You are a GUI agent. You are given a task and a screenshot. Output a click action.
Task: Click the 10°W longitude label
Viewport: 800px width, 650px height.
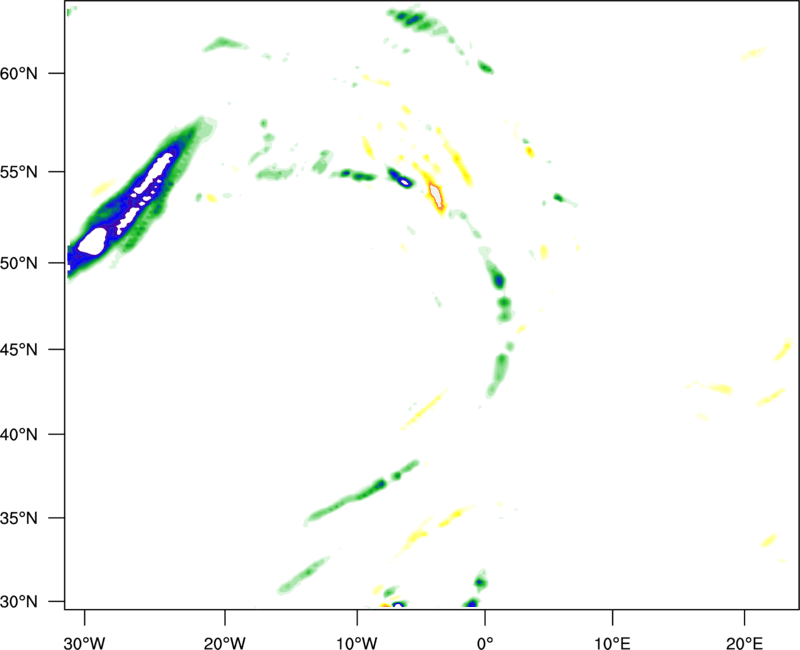click(x=357, y=643)
